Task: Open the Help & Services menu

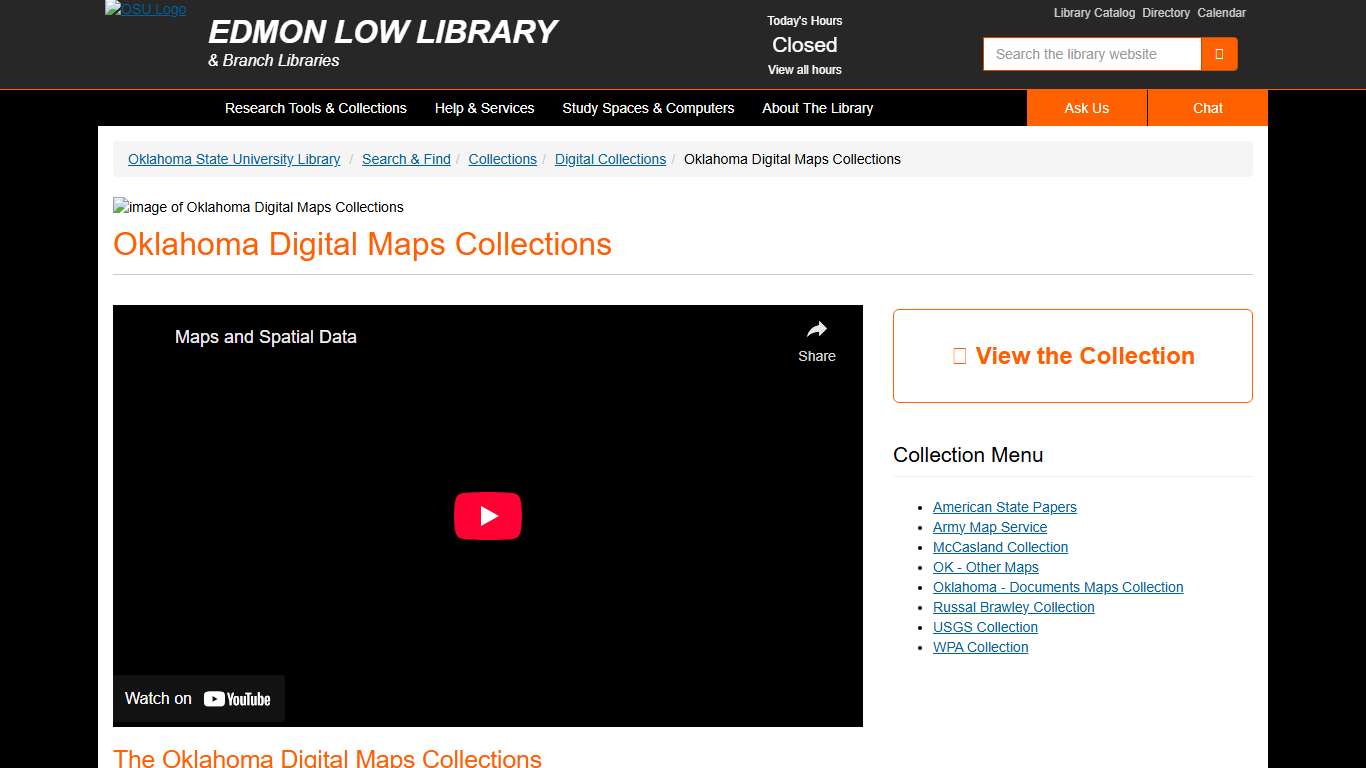Action: [484, 108]
